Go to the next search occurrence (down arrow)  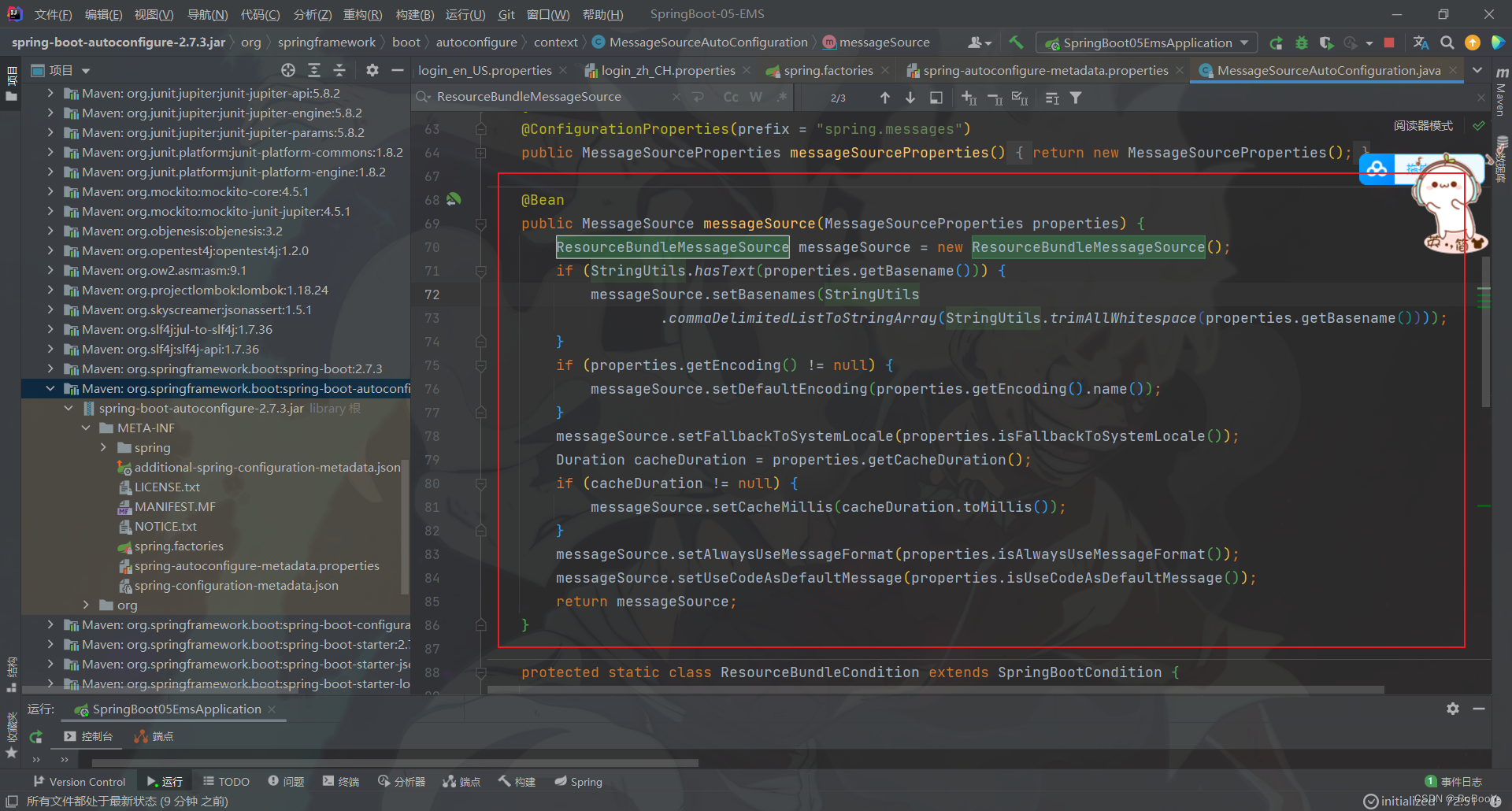point(910,98)
